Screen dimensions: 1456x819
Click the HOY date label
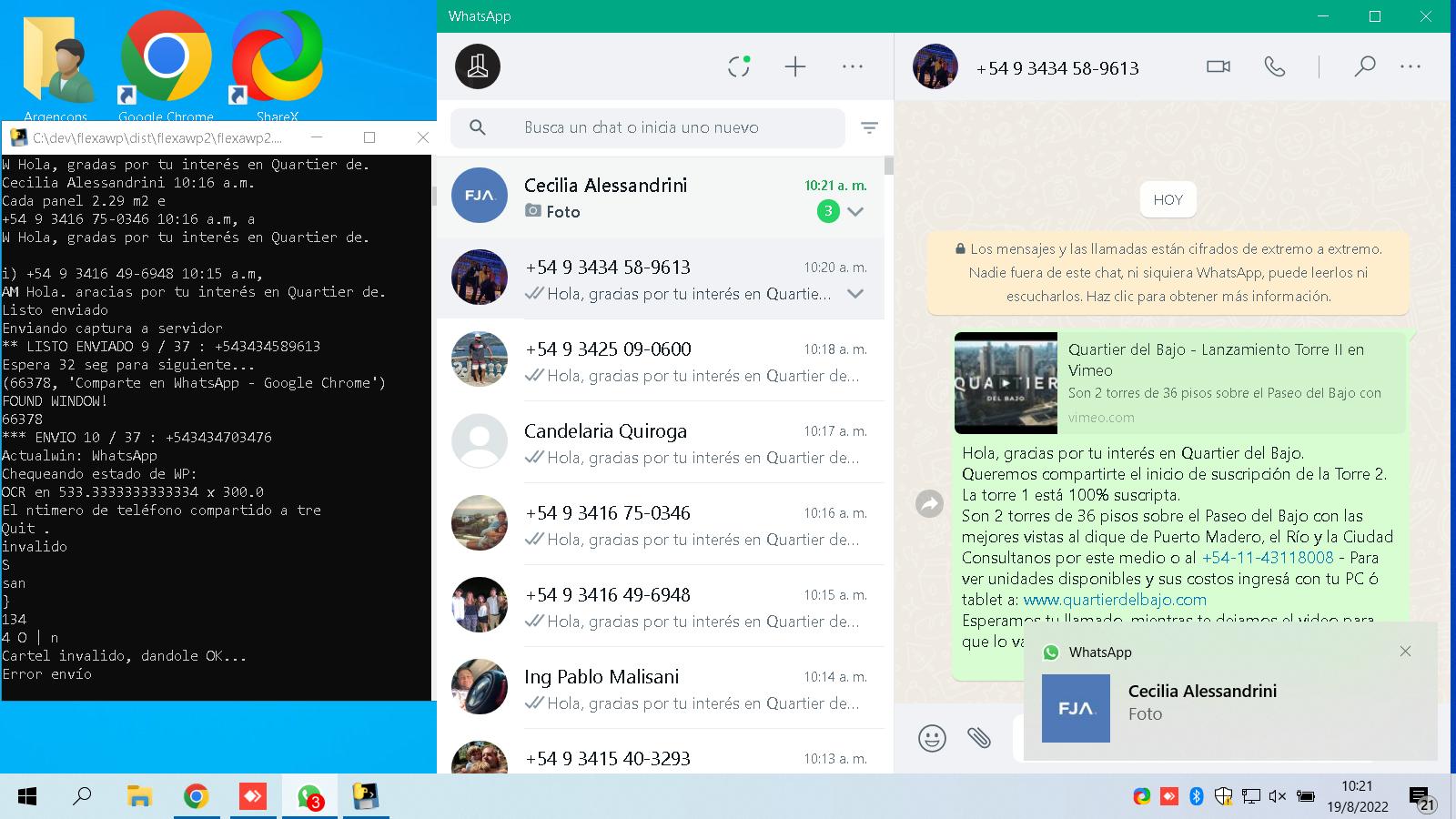1168,199
